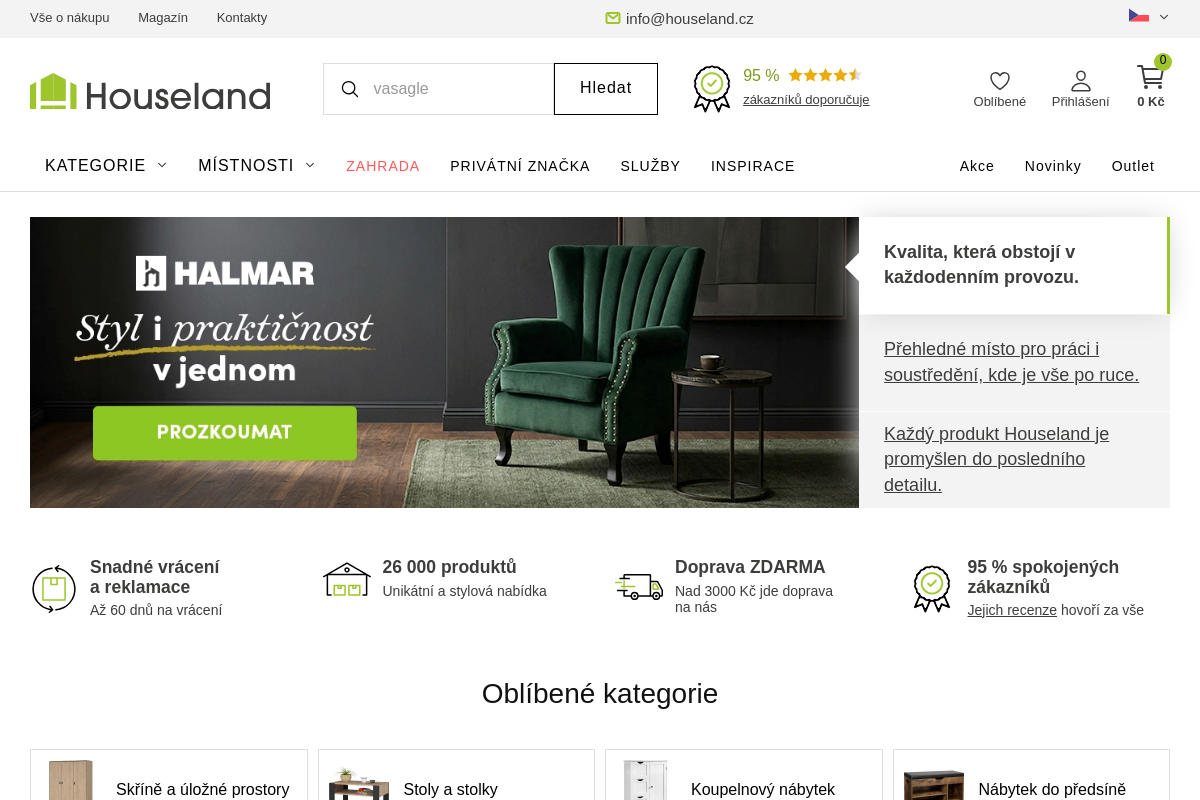Click the info@houseland.cz envelope icon
Image resolution: width=1200 pixels, height=800 pixels.
pyautogui.click(x=613, y=18)
